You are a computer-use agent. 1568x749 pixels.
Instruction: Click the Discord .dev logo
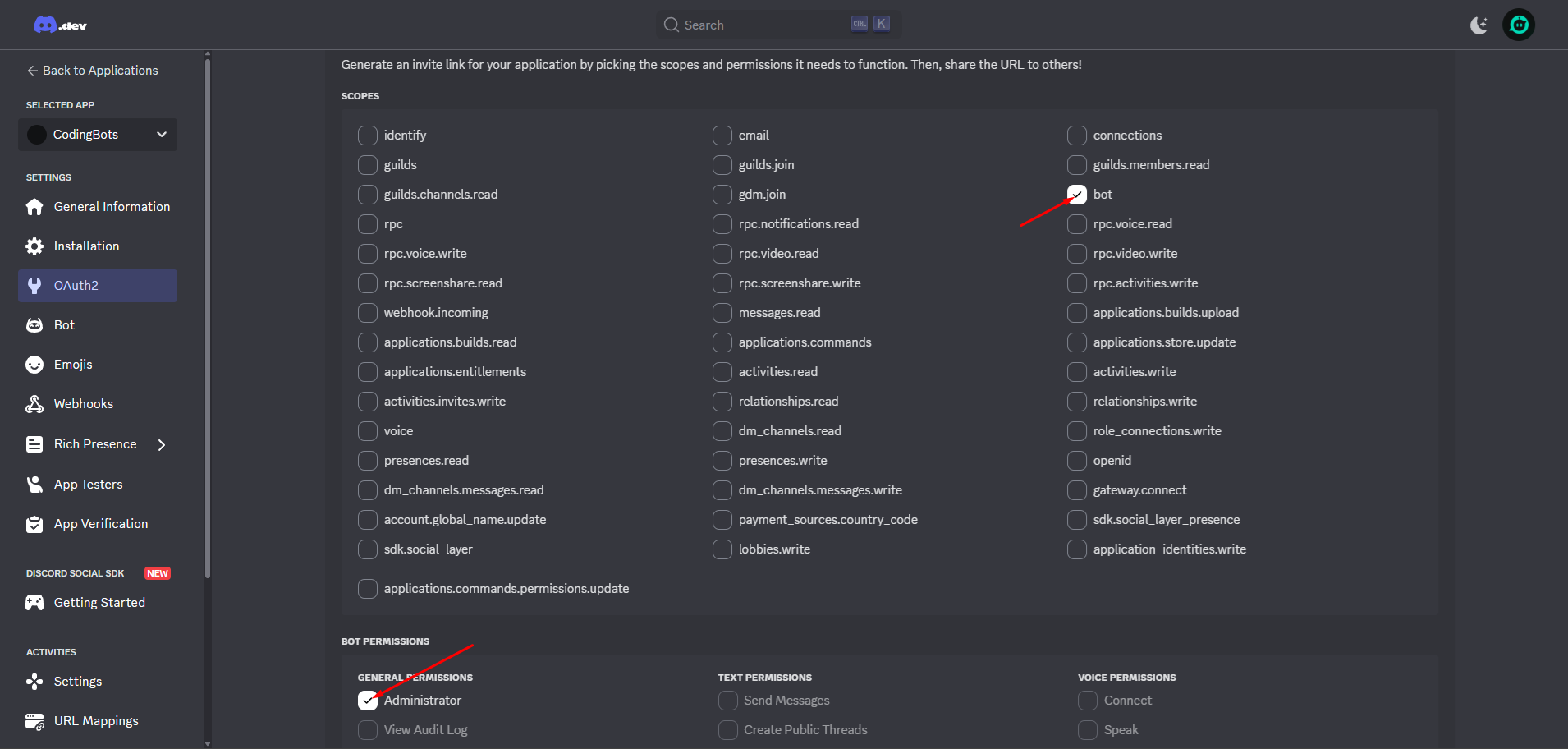pyautogui.click(x=60, y=25)
